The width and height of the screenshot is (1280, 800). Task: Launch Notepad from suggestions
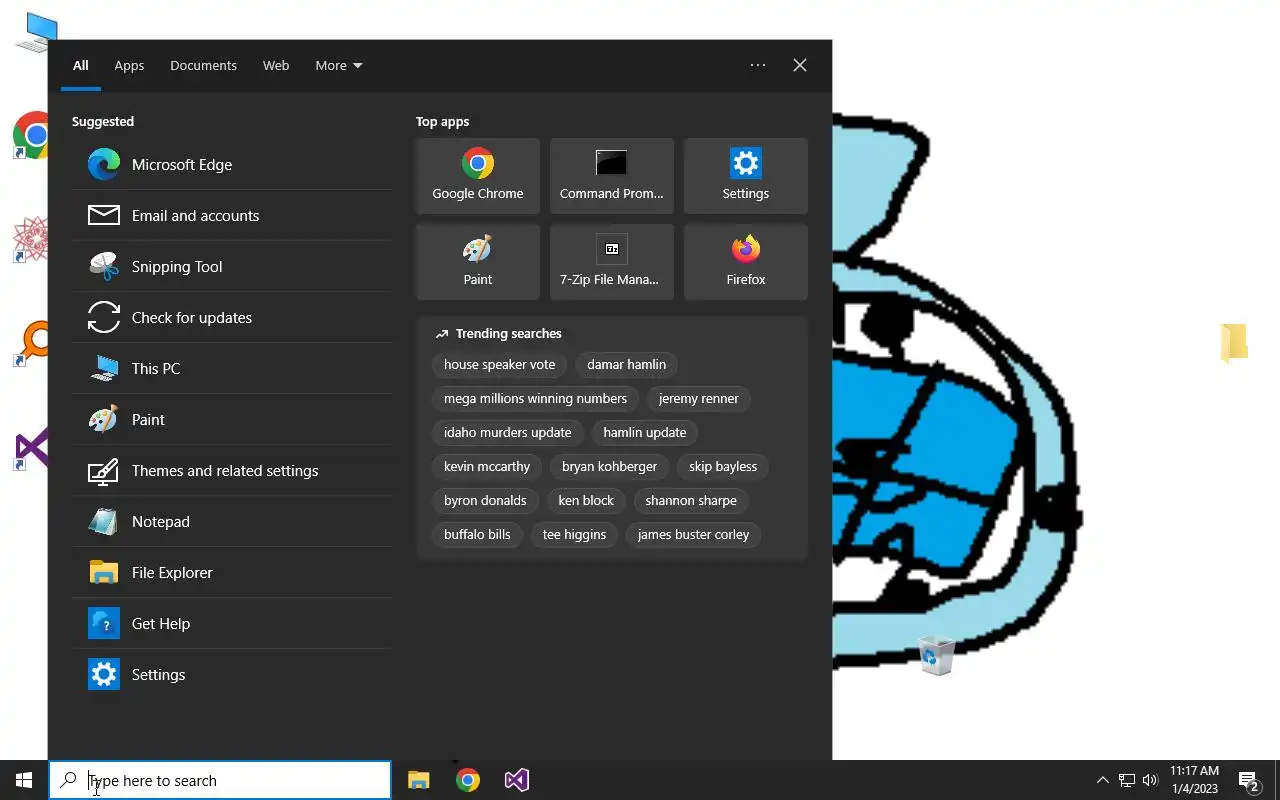pyautogui.click(x=231, y=522)
